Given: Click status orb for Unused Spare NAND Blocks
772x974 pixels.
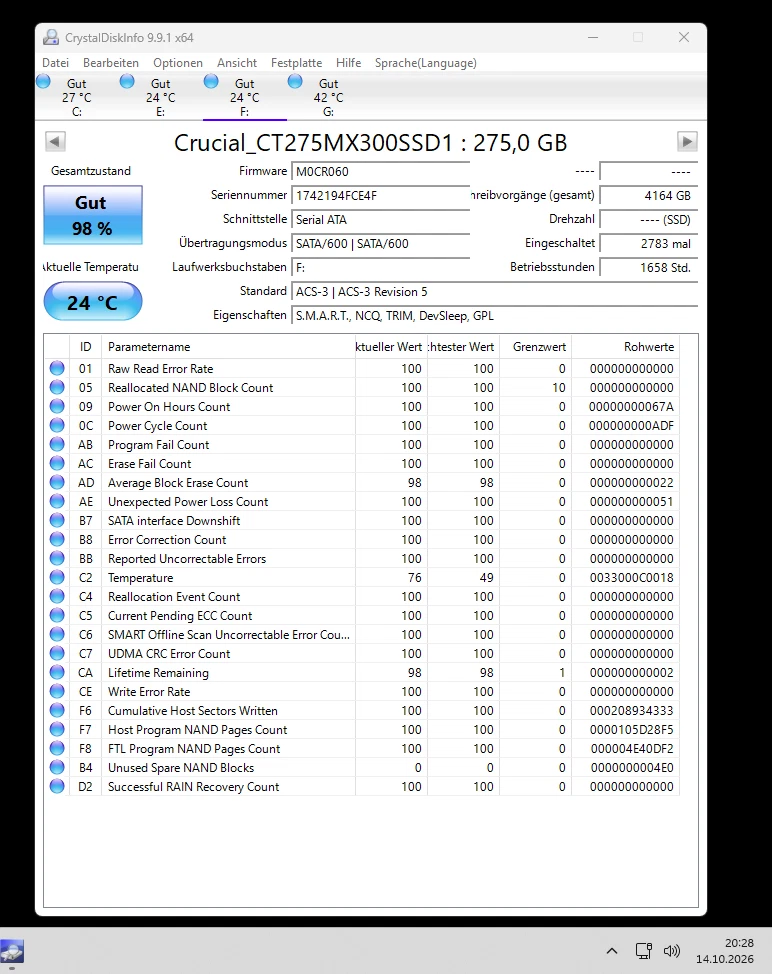Looking at the screenshot, I should [x=57, y=768].
